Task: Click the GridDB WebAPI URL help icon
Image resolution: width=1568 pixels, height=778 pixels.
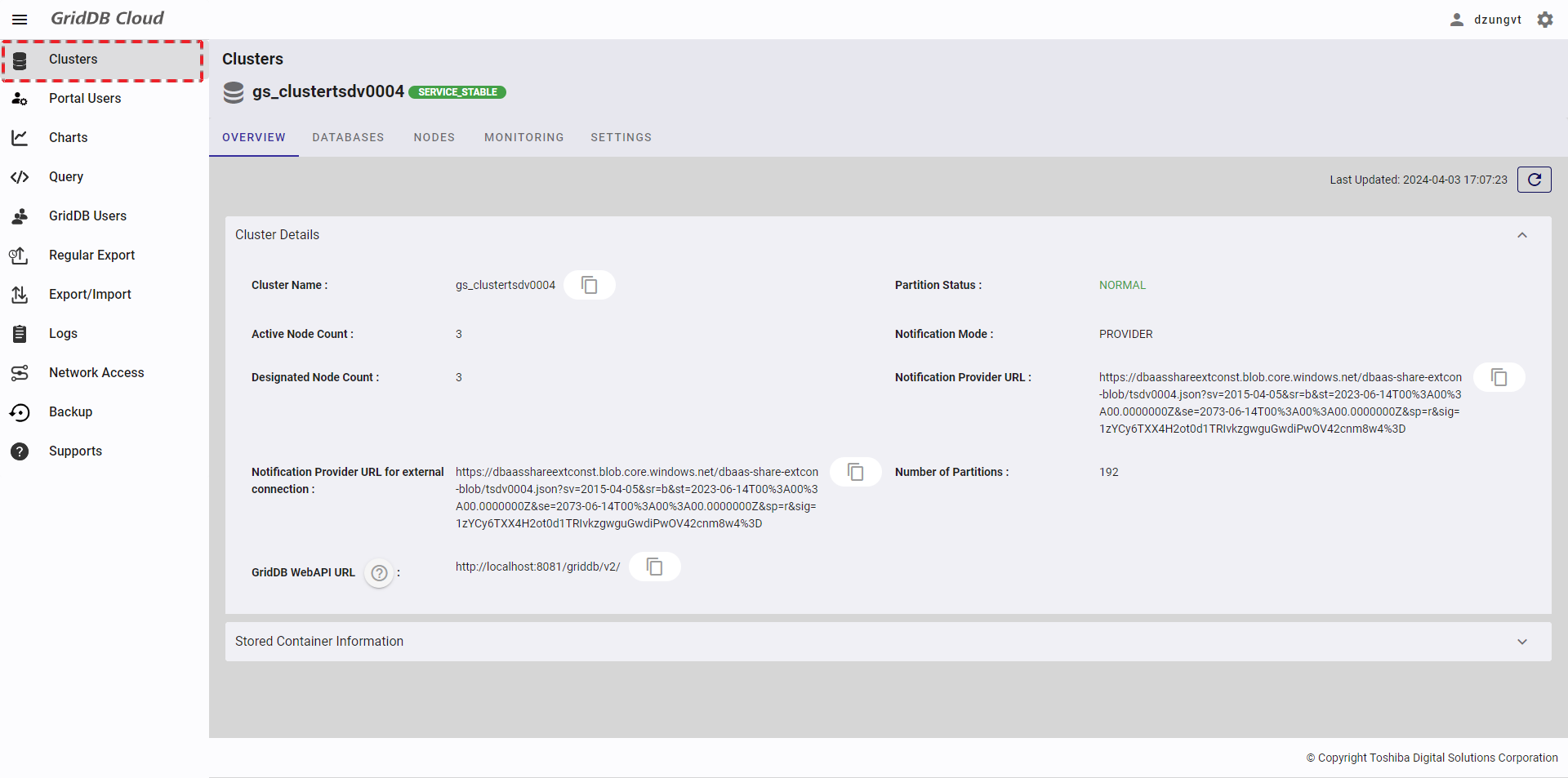Action: 379,573
